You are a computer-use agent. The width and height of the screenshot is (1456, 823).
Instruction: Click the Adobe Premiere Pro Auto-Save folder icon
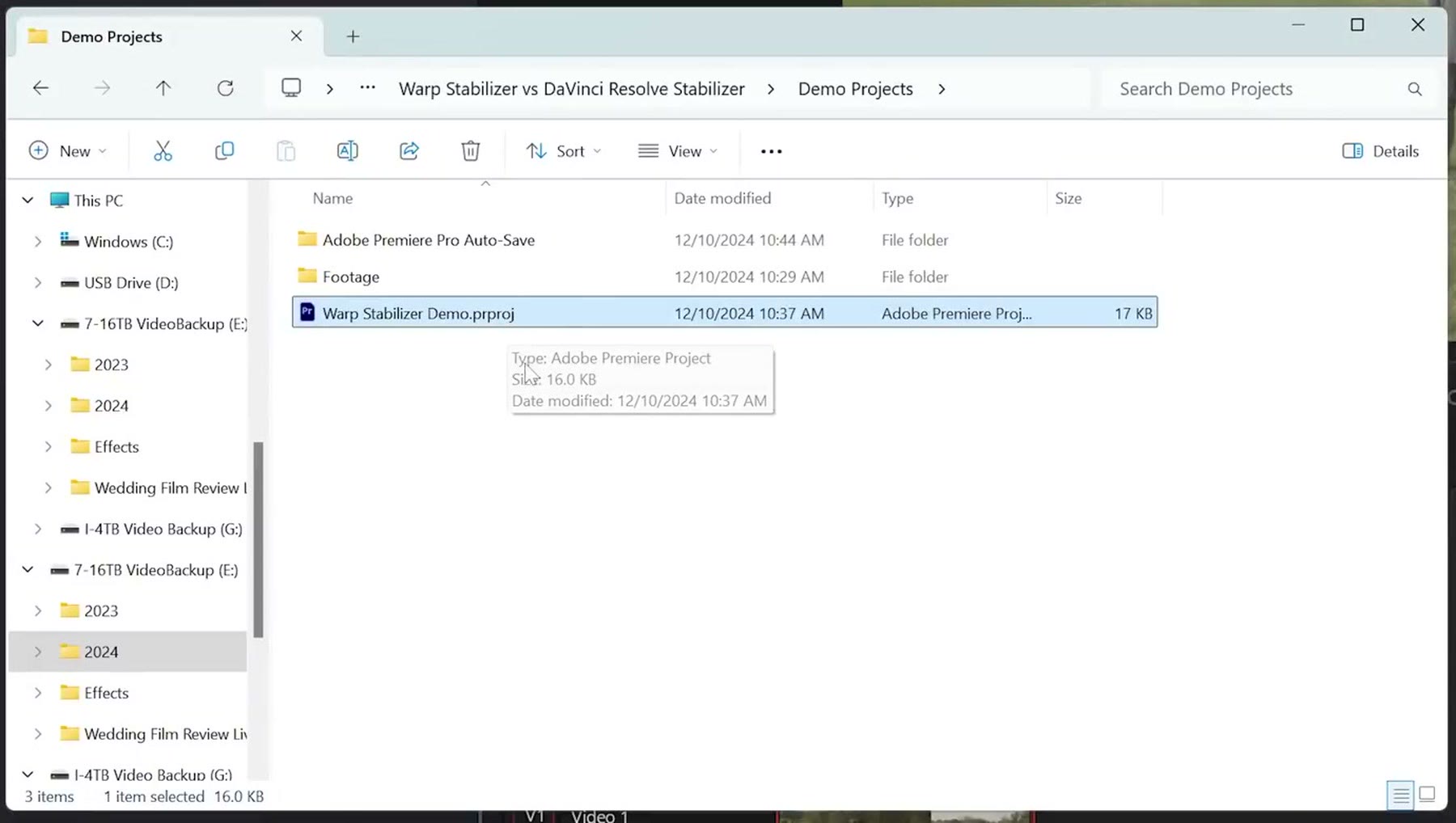307,238
